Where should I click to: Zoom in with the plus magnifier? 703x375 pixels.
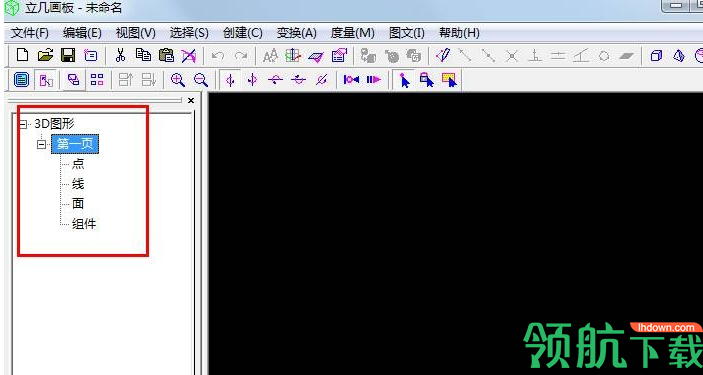tap(178, 80)
